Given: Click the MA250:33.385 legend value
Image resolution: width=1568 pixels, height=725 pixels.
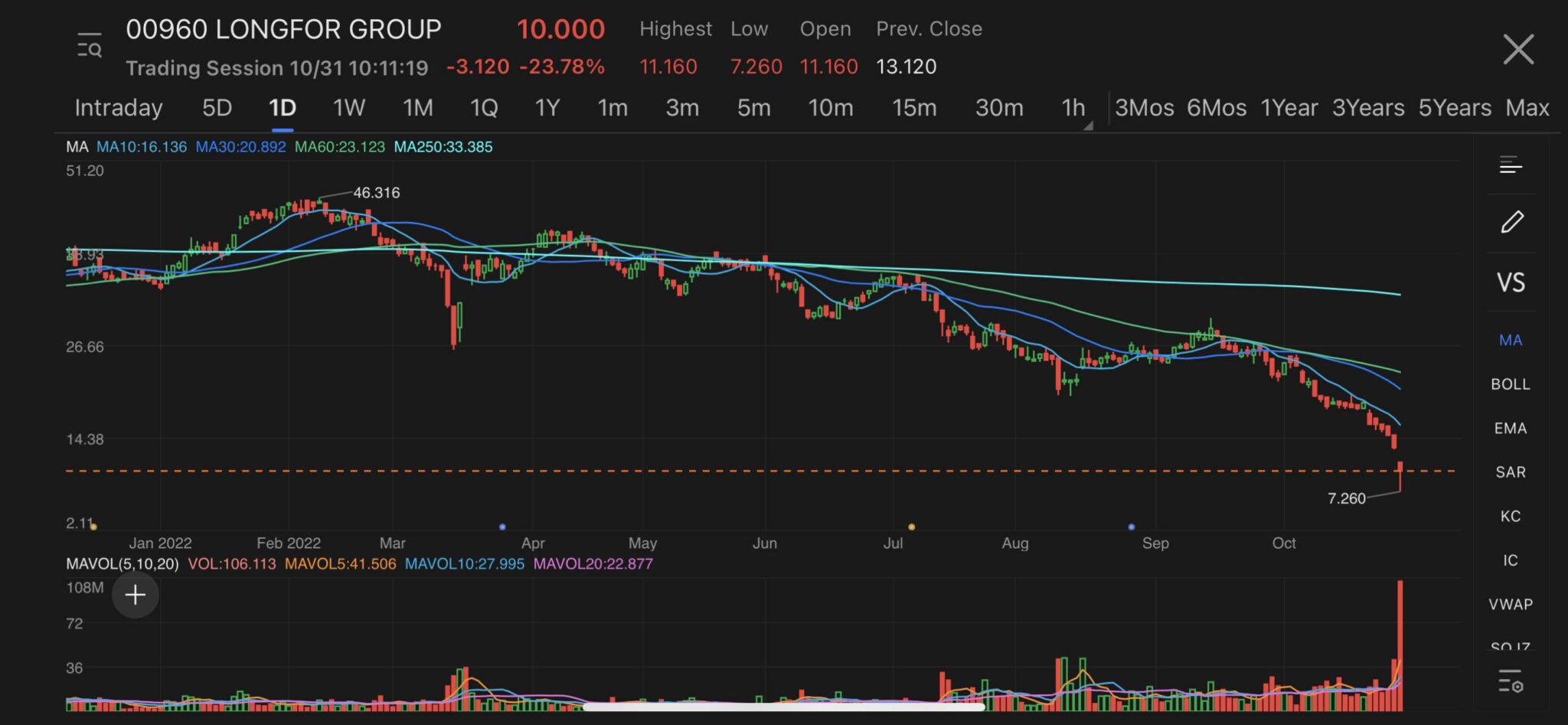Looking at the screenshot, I should pyautogui.click(x=443, y=147).
